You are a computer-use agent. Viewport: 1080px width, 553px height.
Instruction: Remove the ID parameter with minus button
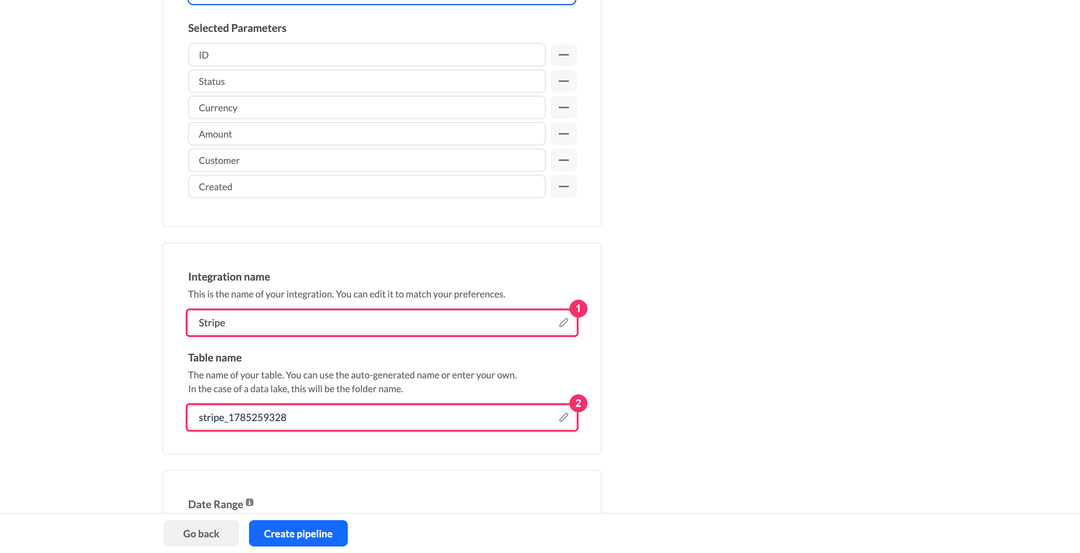click(x=563, y=55)
